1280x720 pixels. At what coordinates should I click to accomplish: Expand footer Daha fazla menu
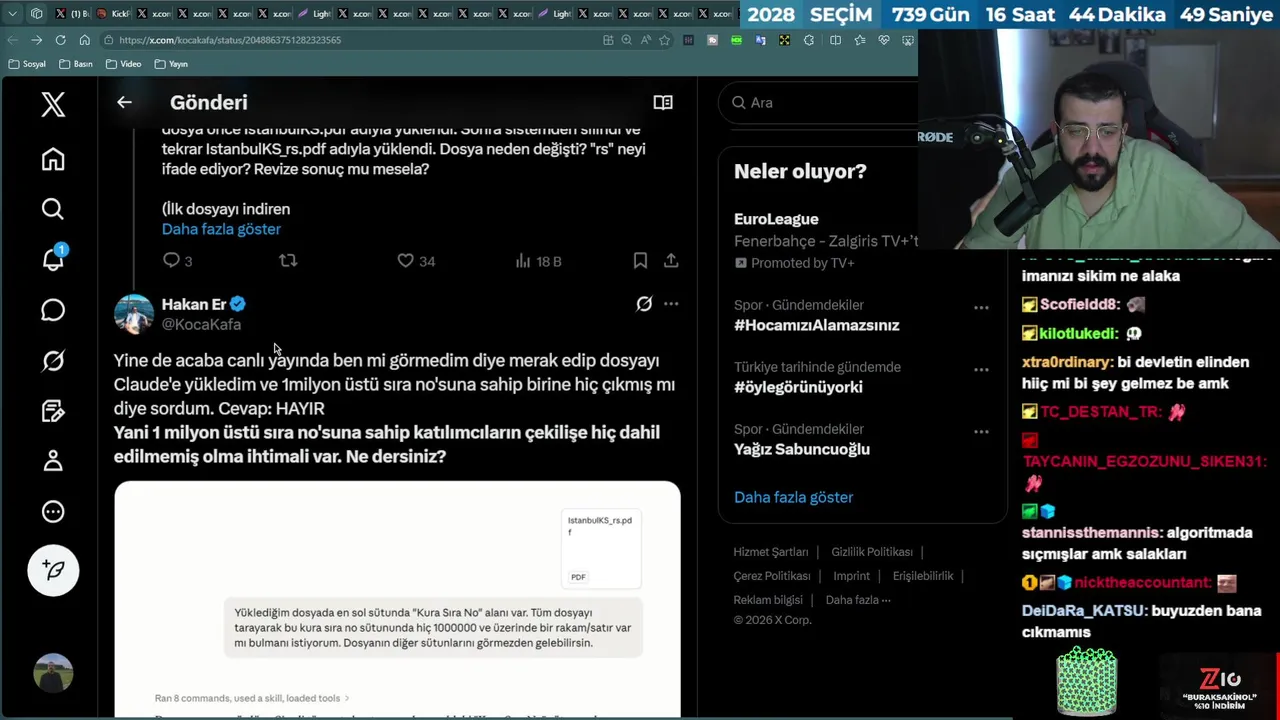point(858,600)
